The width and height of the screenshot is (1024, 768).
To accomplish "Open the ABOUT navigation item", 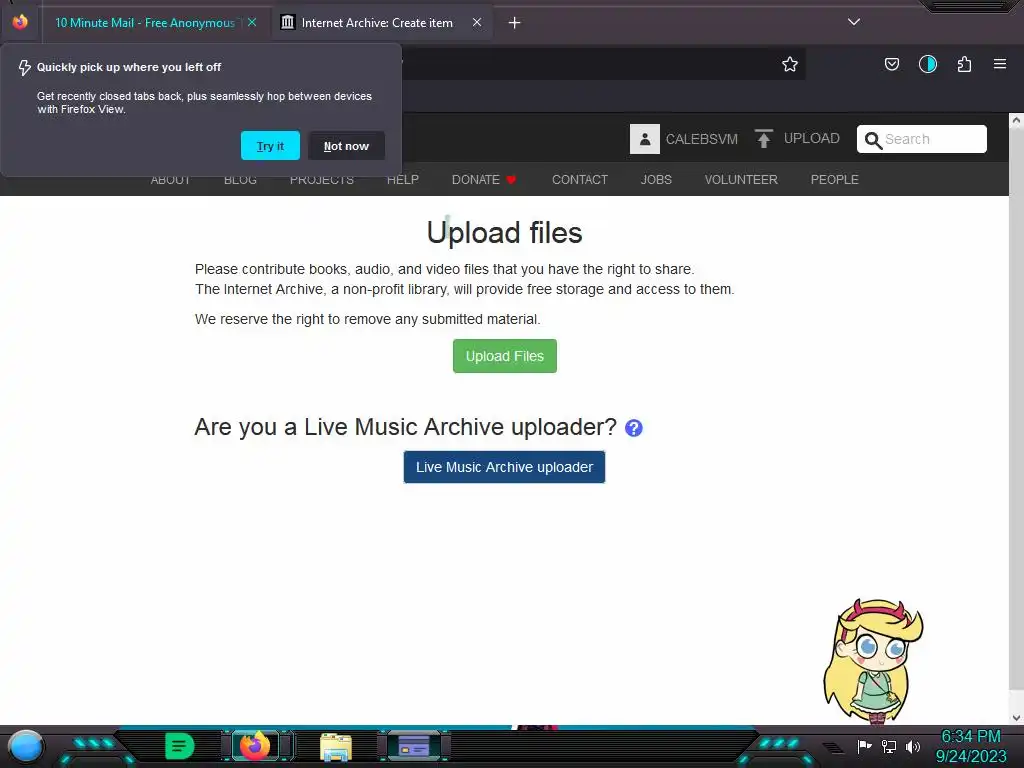I will click(x=170, y=180).
